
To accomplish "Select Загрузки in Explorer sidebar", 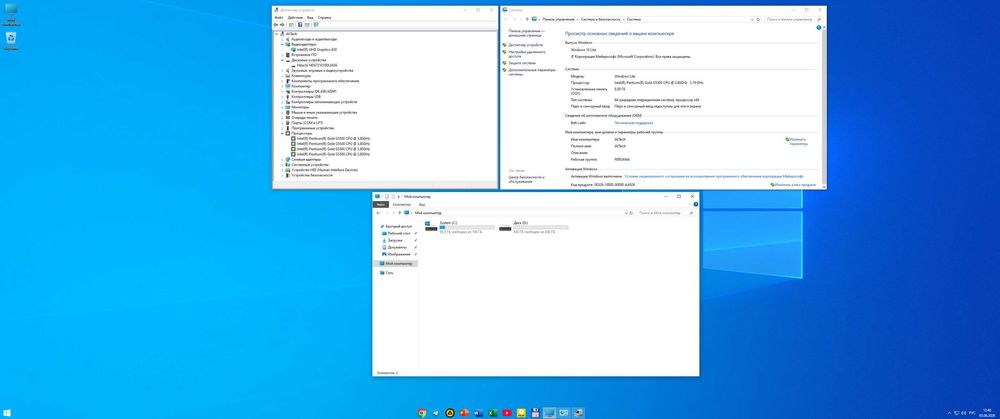I will [393, 240].
